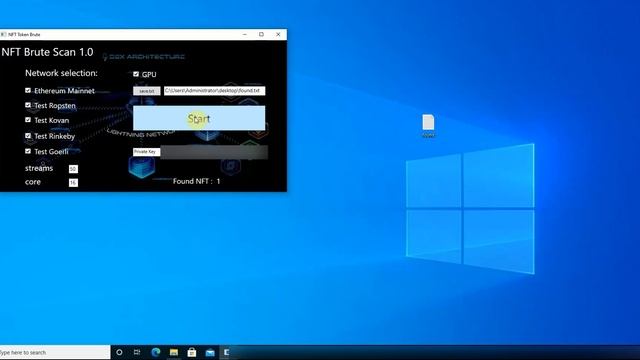The width and height of the screenshot is (640, 360).
Task: Close the NFT Token Brute window
Action: (x=278, y=35)
